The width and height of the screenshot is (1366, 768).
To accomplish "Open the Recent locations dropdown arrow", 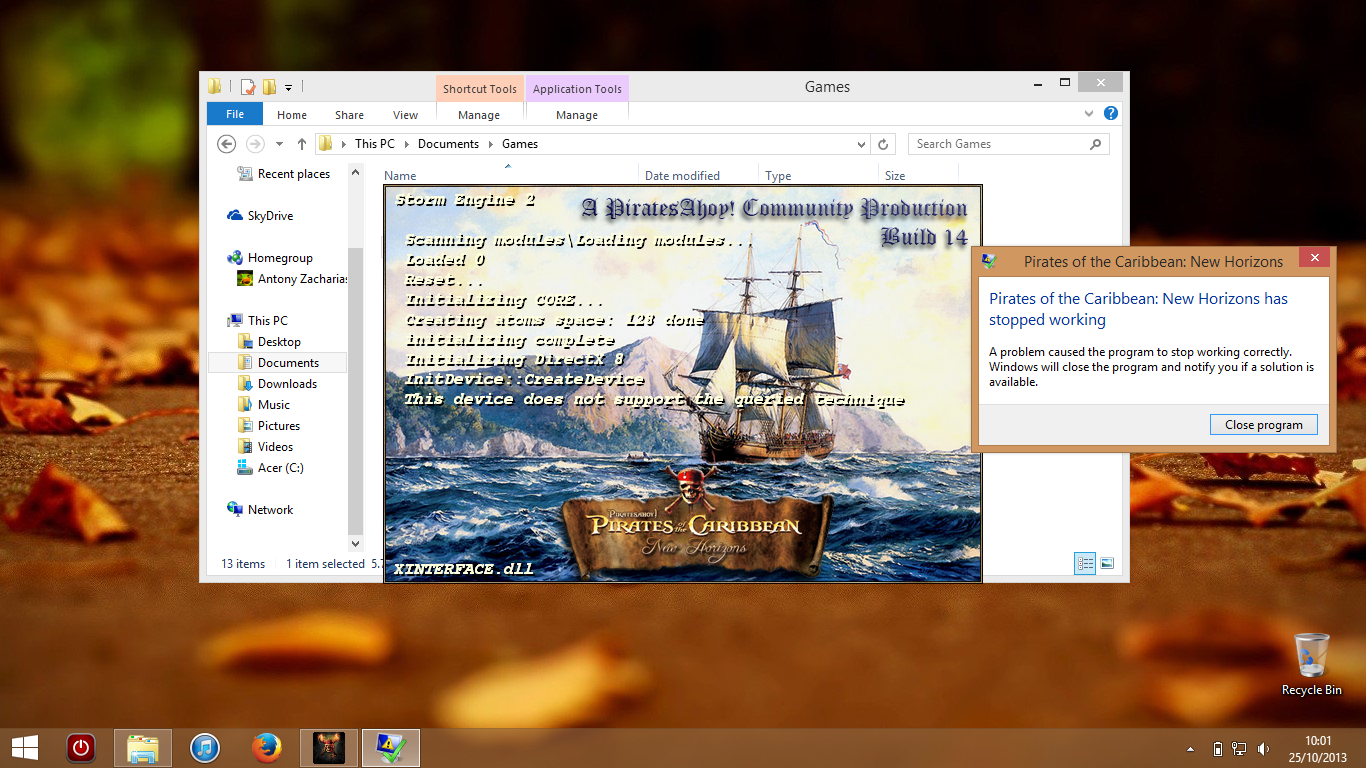I will click(x=279, y=144).
